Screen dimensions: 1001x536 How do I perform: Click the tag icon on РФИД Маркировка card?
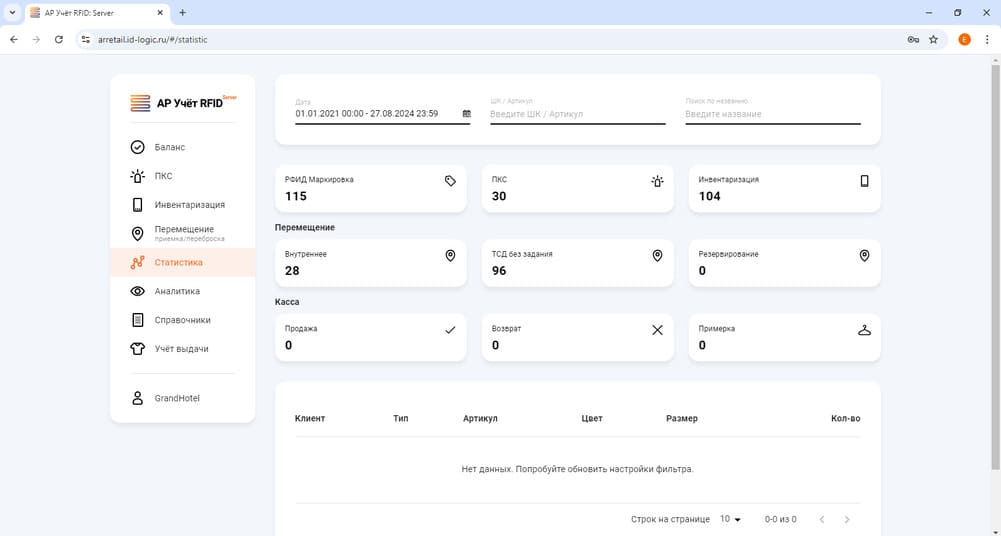[x=450, y=181]
